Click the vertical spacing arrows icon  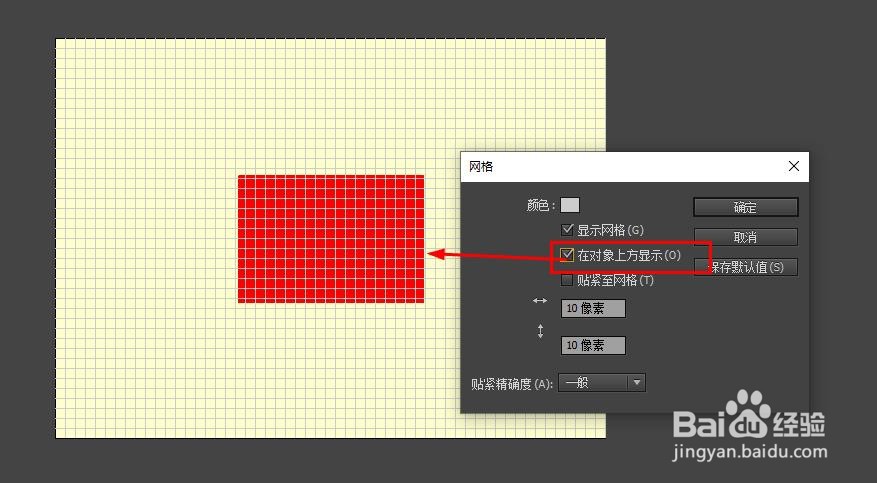click(x=540, y=331)
